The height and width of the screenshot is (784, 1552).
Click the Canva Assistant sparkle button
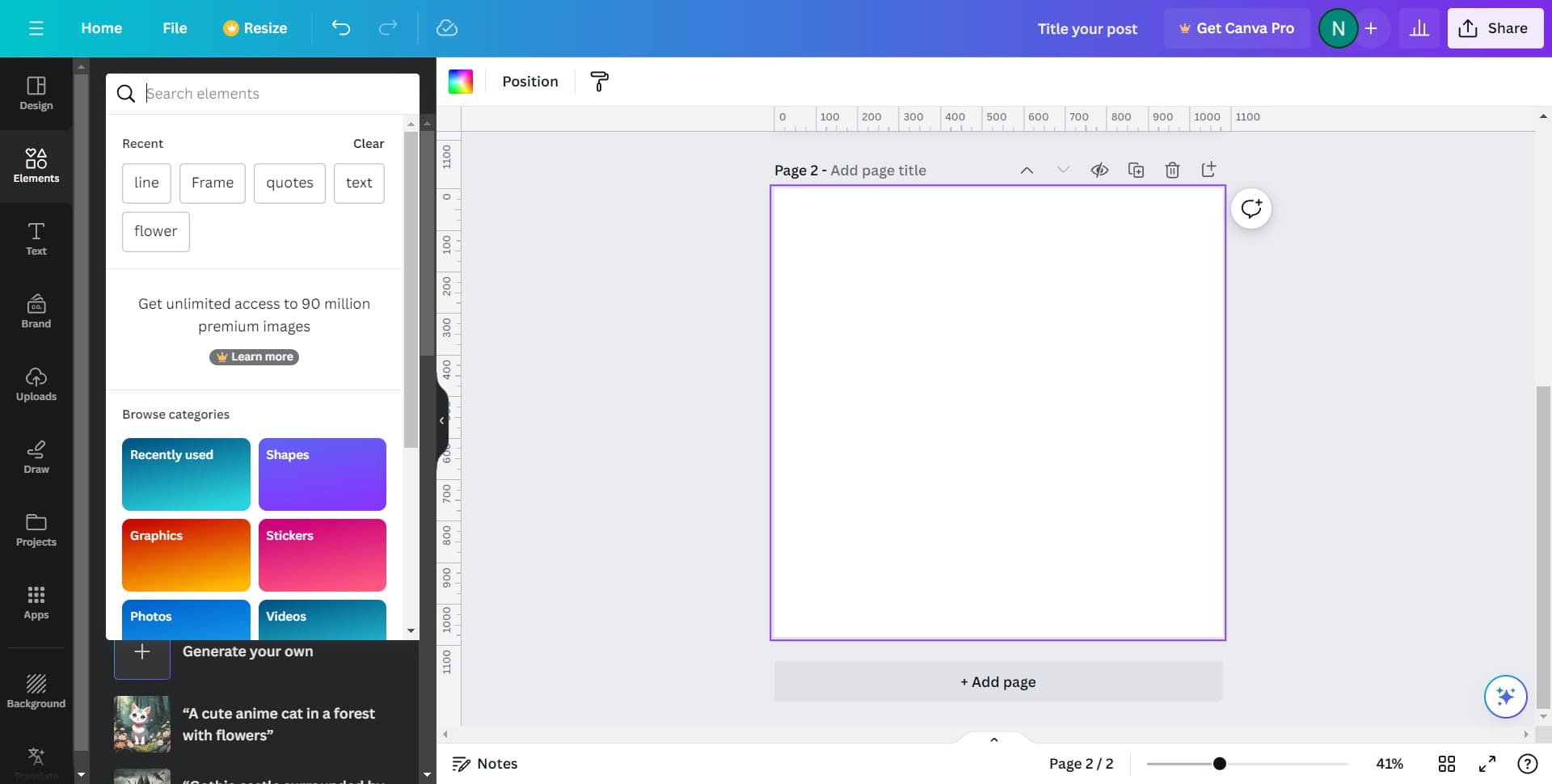tap(1505, 697)
